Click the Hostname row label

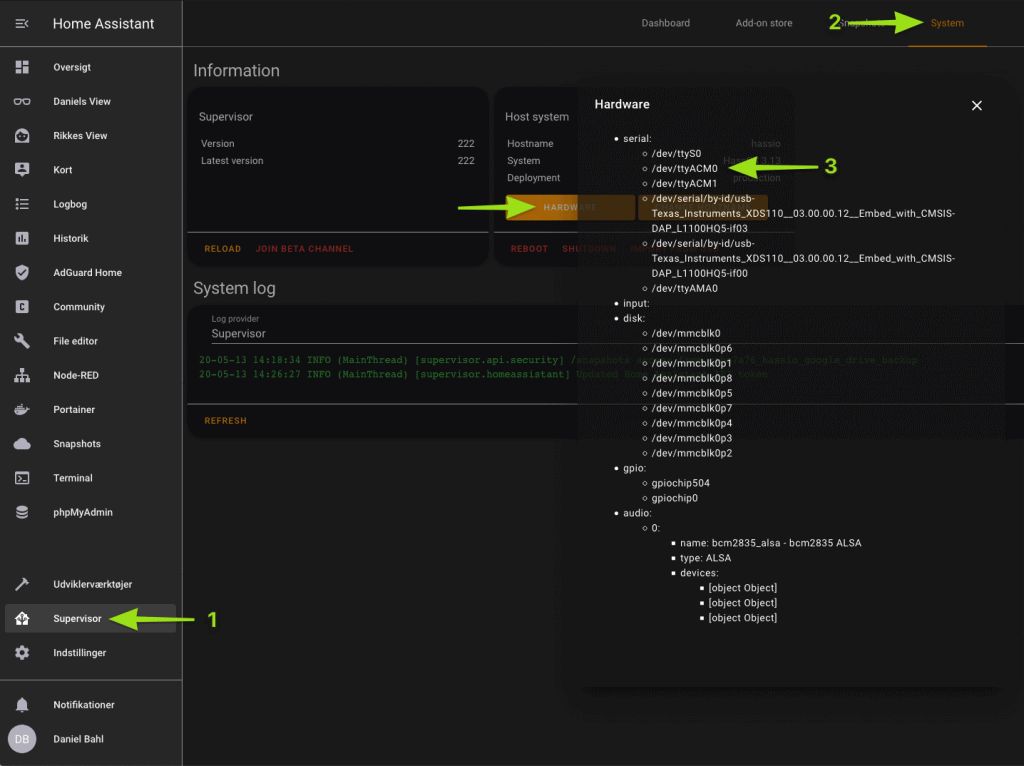click(530, 144)
